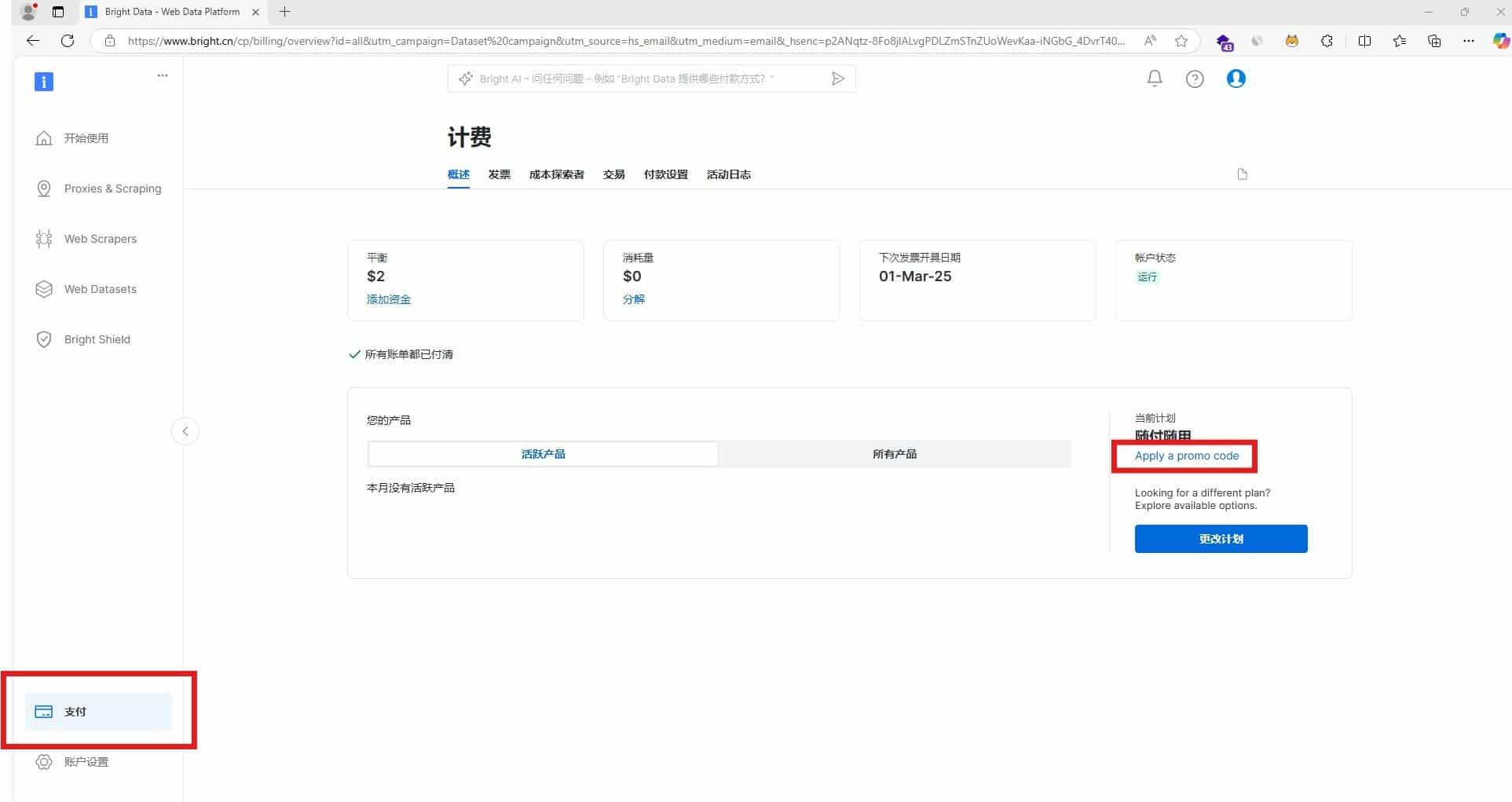The image size is (1512, 802).
Task: Click 所有账单都已付清 status text
Action: [x=409, y=354]
